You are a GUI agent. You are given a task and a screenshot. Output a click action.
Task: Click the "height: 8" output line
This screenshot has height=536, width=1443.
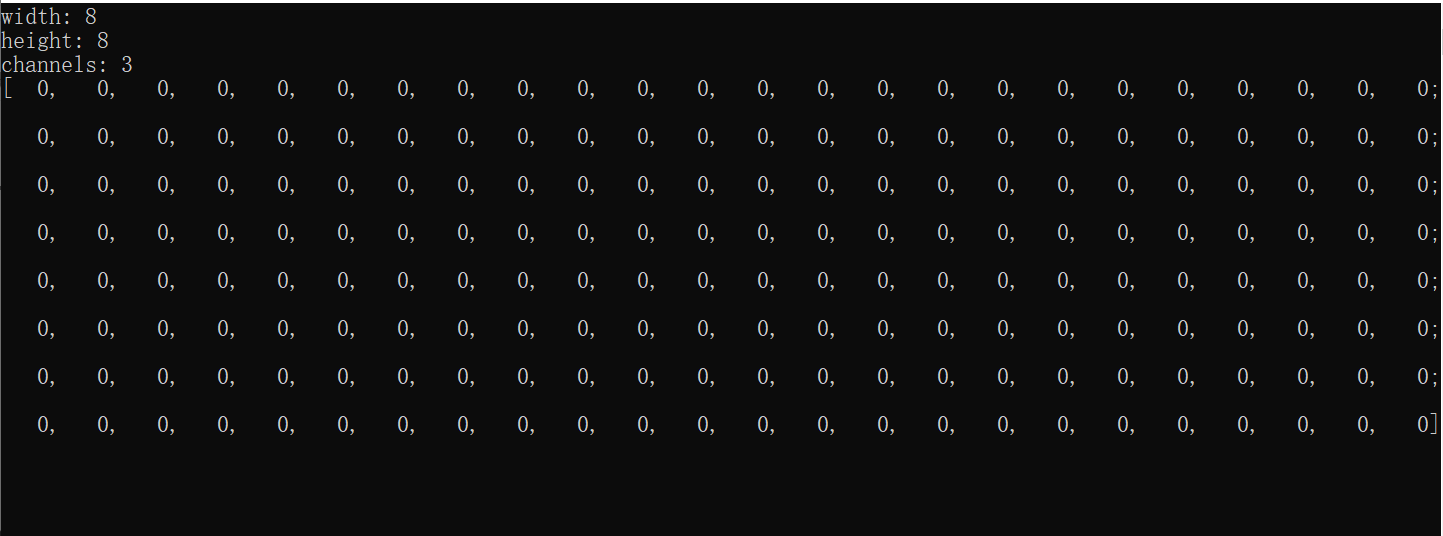tap(55, 41)
